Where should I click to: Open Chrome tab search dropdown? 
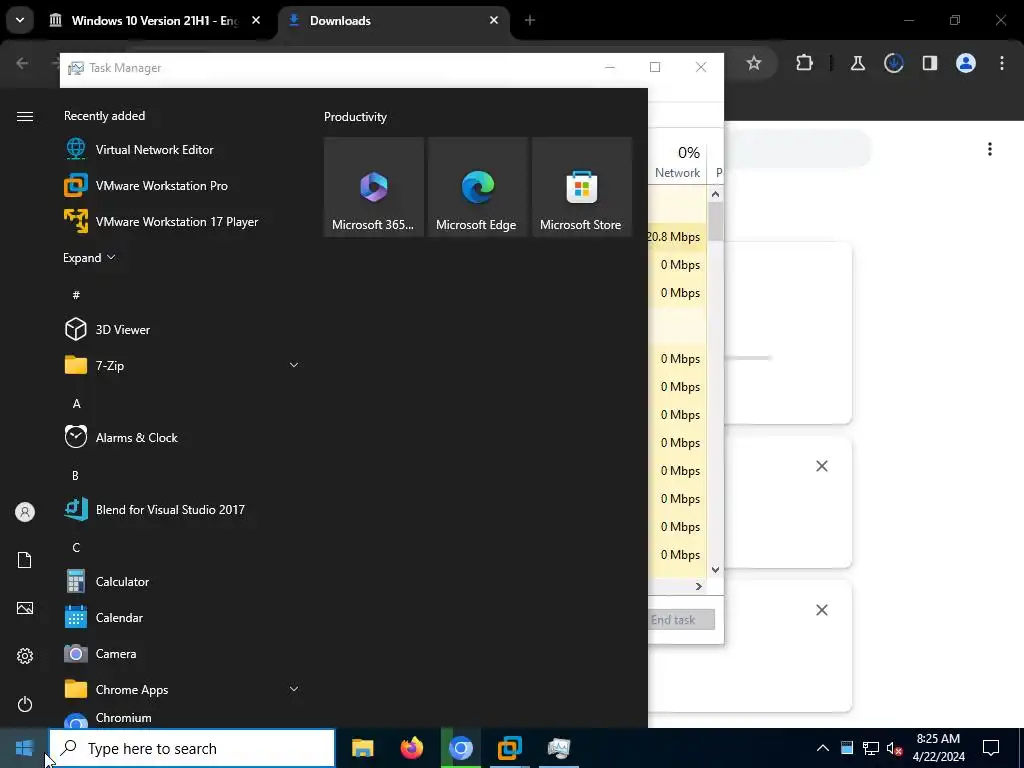click(20, 20)
